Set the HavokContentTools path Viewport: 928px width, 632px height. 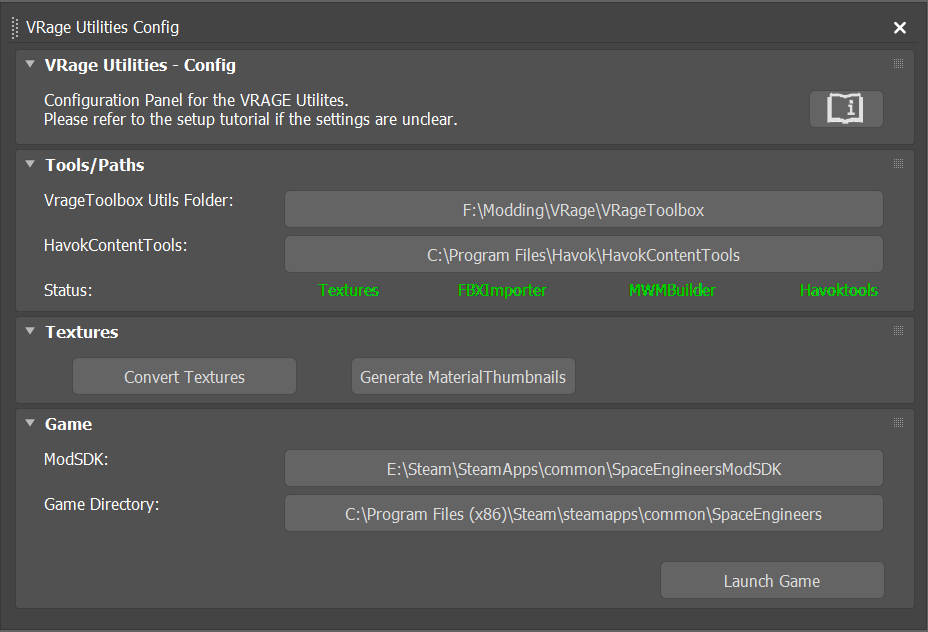tap(583, 255)
